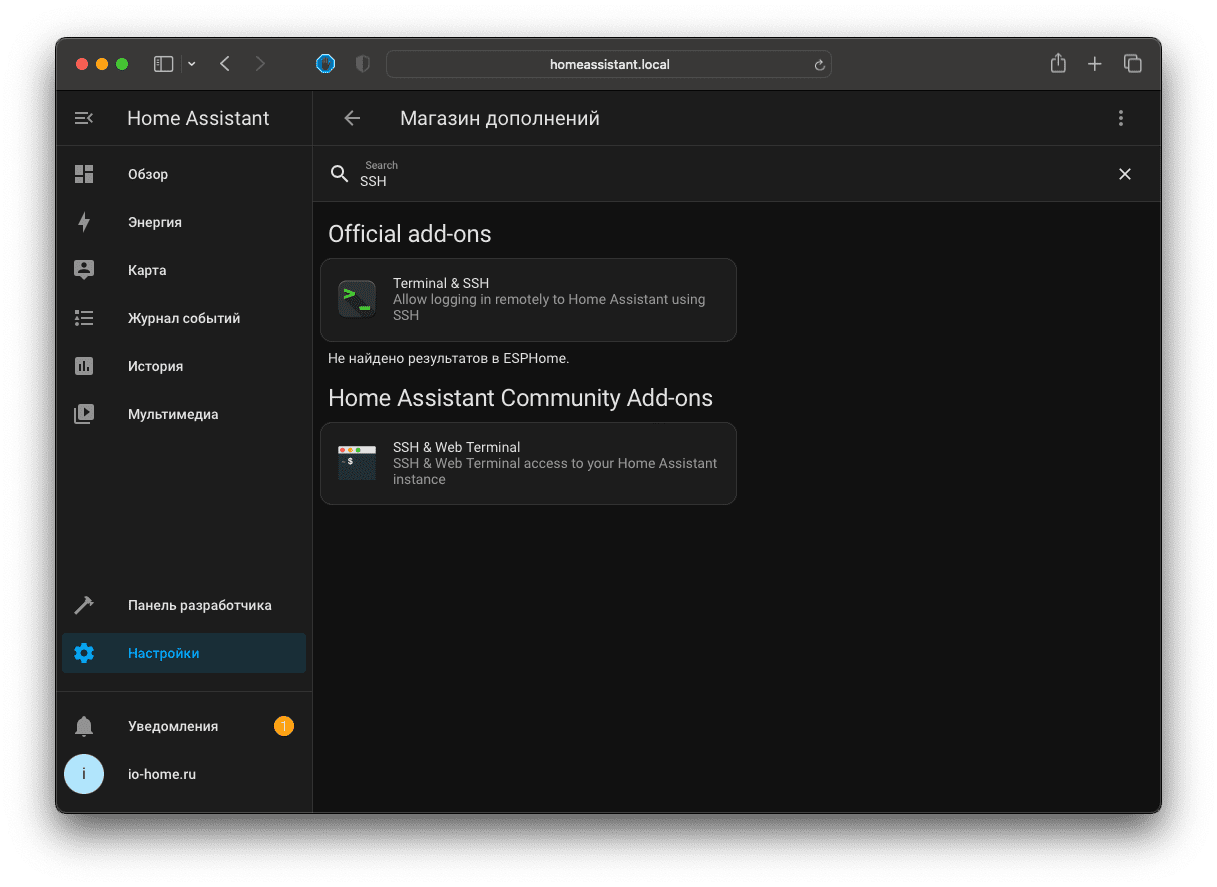The image size is (1217, 887).
Task: Click the blue Safari extension icon
Action: coord(326,64)
